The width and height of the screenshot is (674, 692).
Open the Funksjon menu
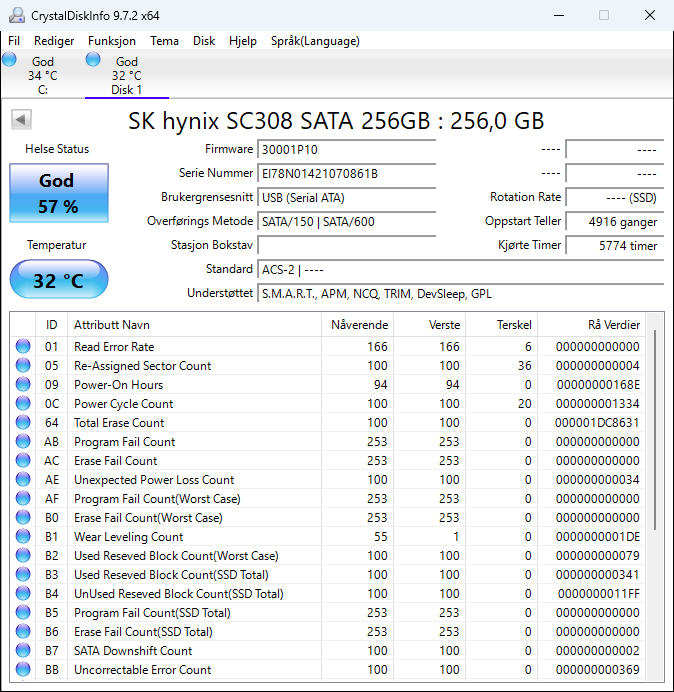point(112,41)
